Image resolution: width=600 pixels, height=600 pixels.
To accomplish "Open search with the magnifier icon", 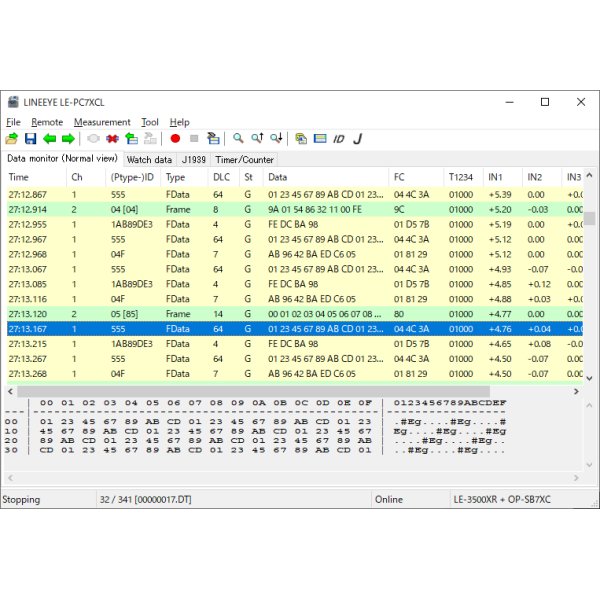I will click(x=238, y=139).
